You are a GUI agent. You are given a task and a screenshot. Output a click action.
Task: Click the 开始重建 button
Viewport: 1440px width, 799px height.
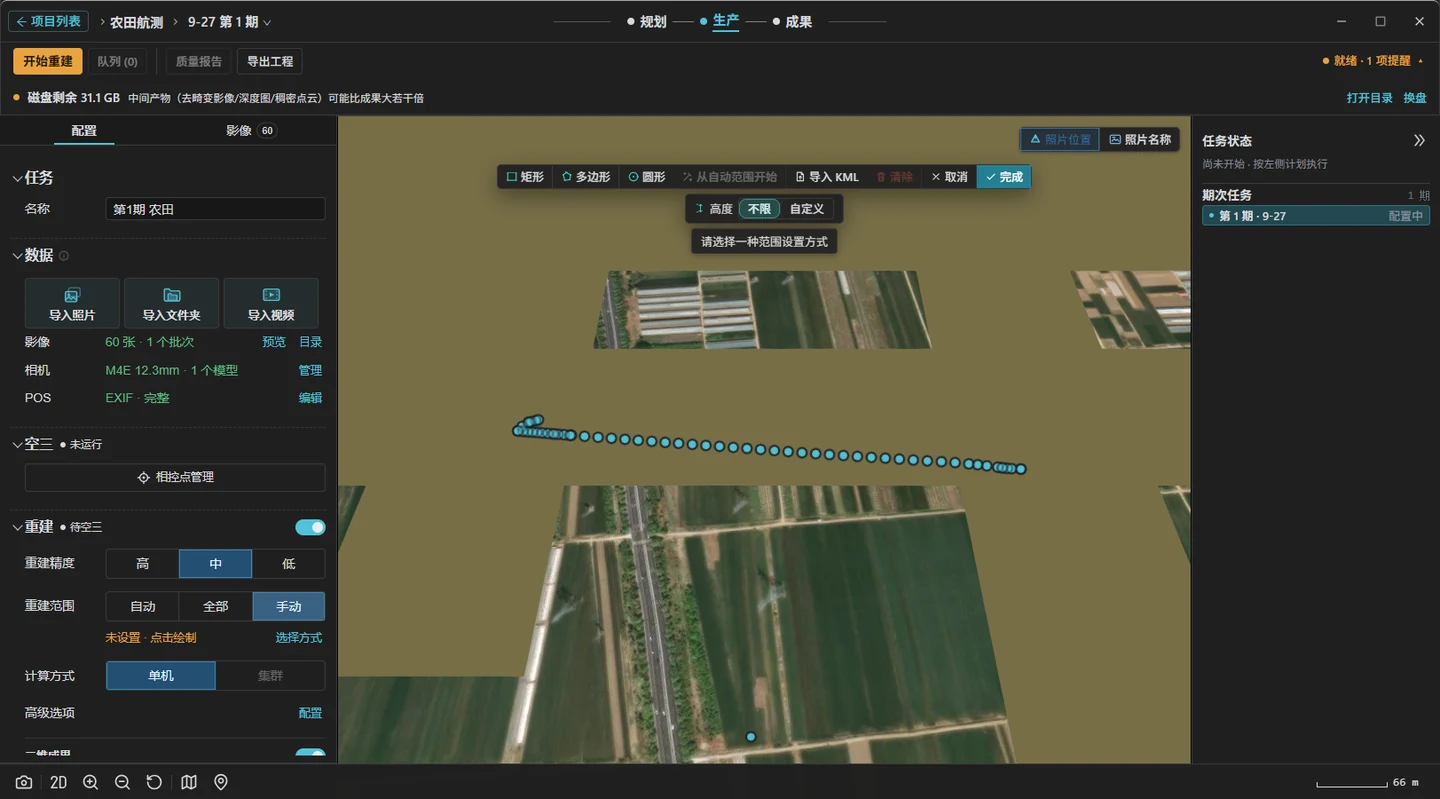click(48, 61)
